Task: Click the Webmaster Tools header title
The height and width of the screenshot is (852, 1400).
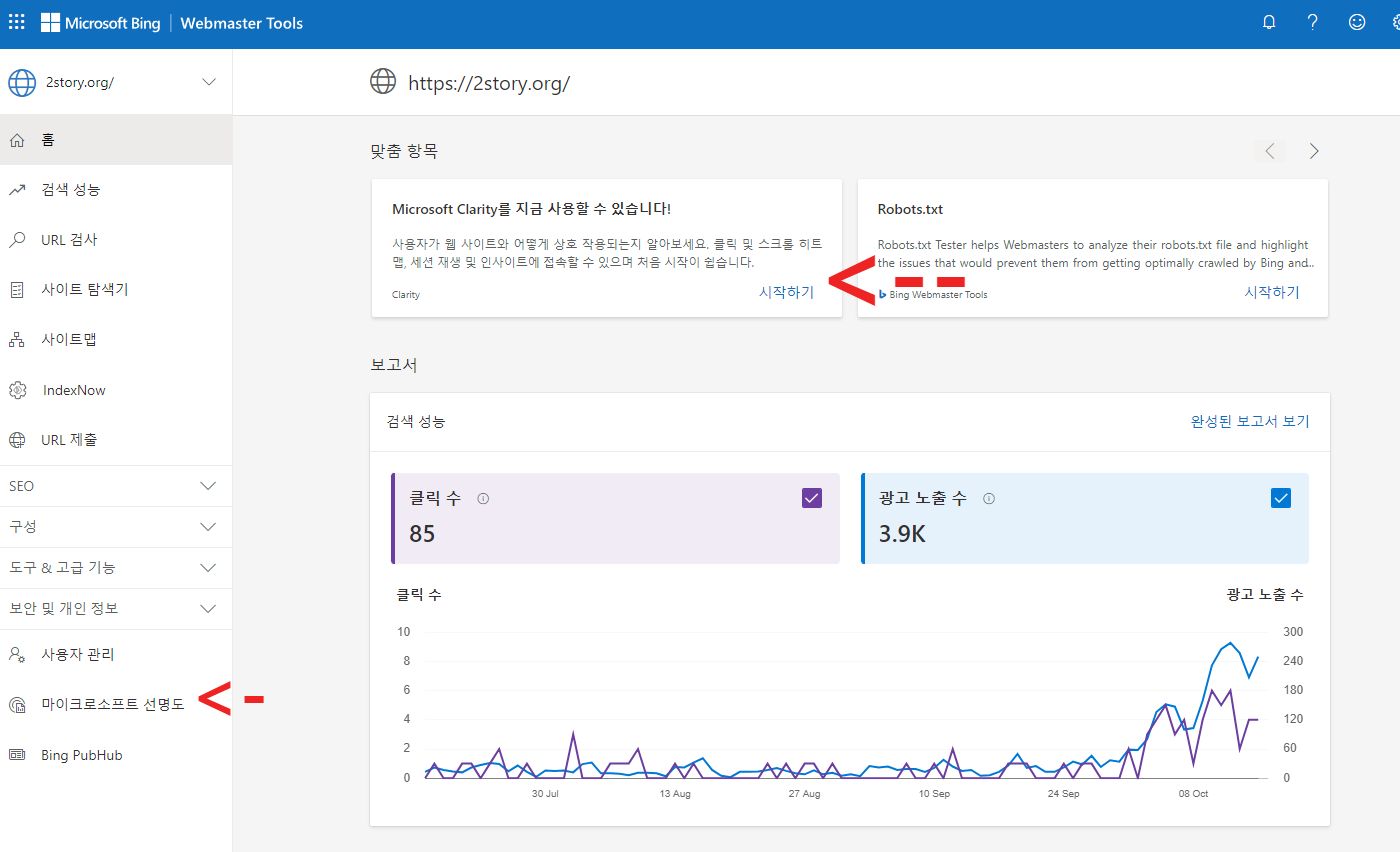Action: coord(242,23)
